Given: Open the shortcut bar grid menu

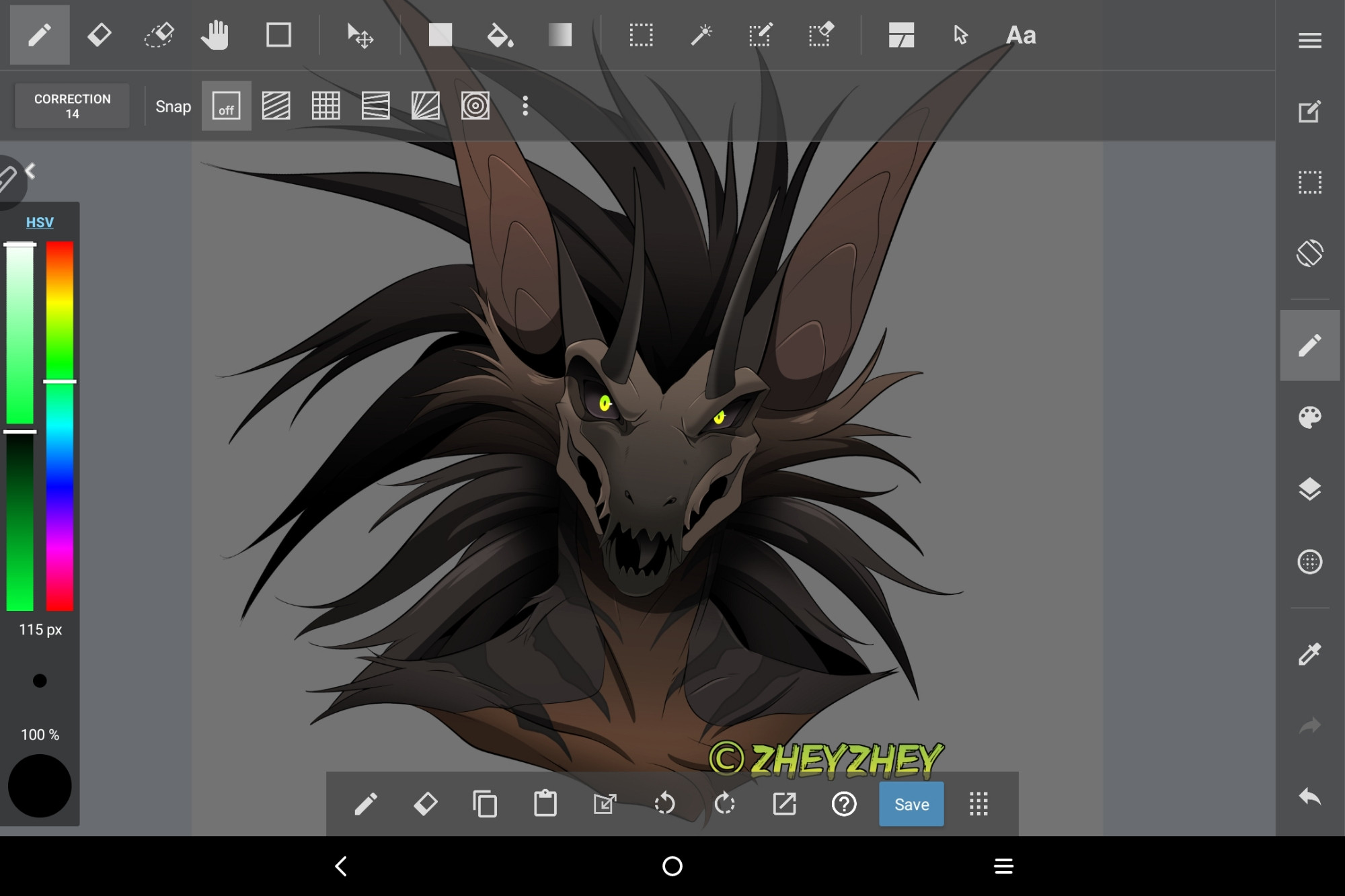Looking at the screenshot, I should pyautogui.click(x=978, y=804).
